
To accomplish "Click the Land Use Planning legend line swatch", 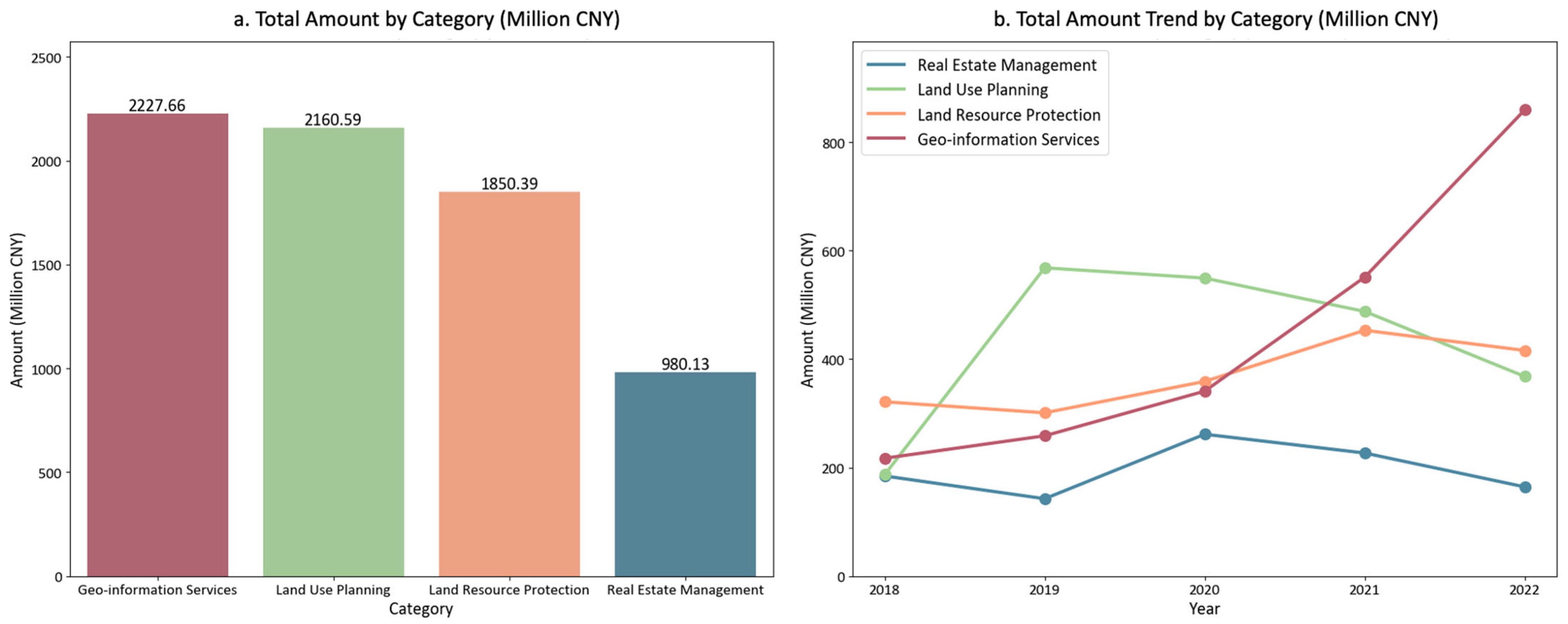I will 886,89.
